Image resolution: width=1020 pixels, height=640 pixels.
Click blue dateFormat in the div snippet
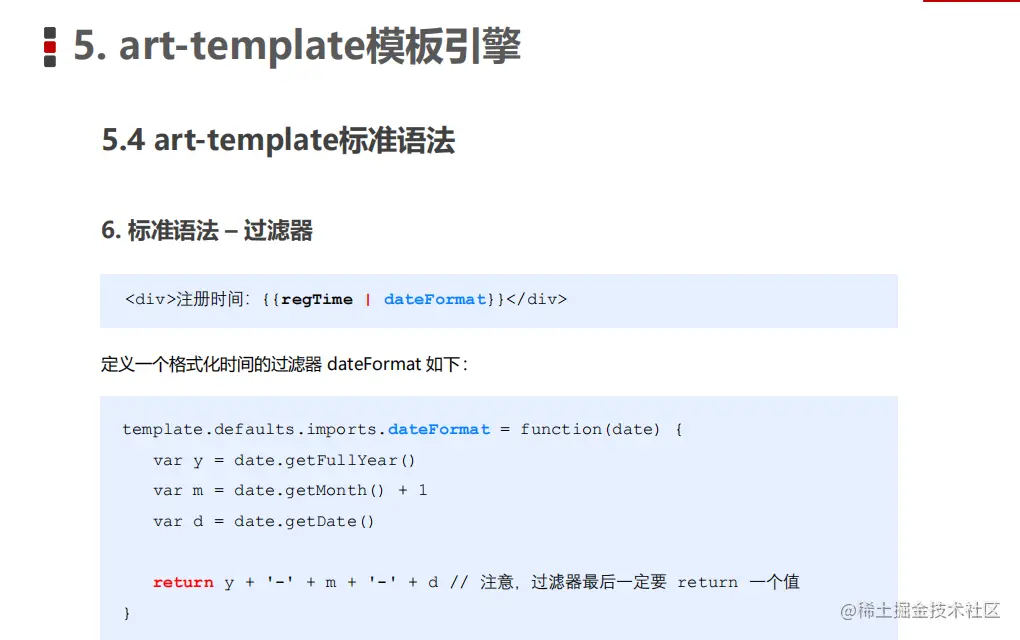pos(434,299)
